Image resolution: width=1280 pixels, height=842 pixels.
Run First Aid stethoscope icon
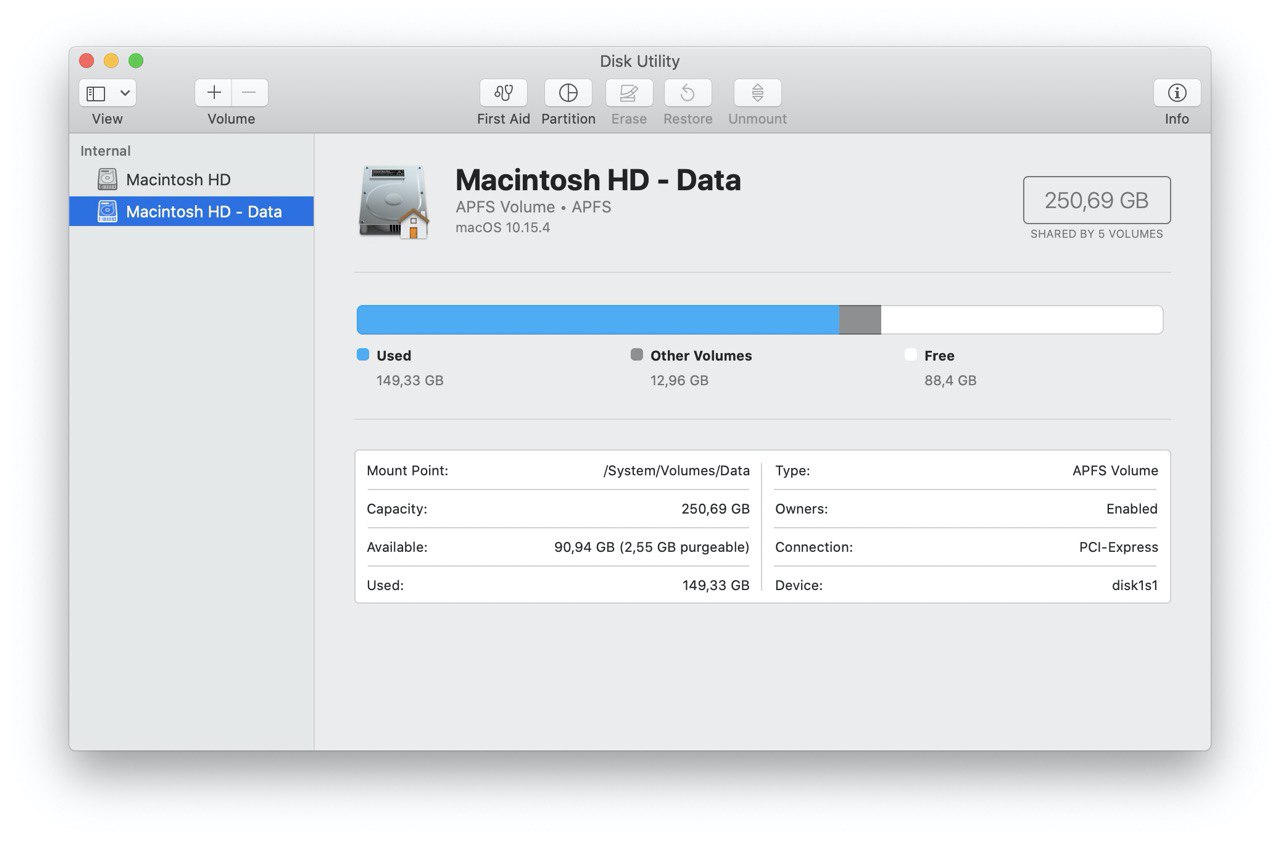(504, 93)
